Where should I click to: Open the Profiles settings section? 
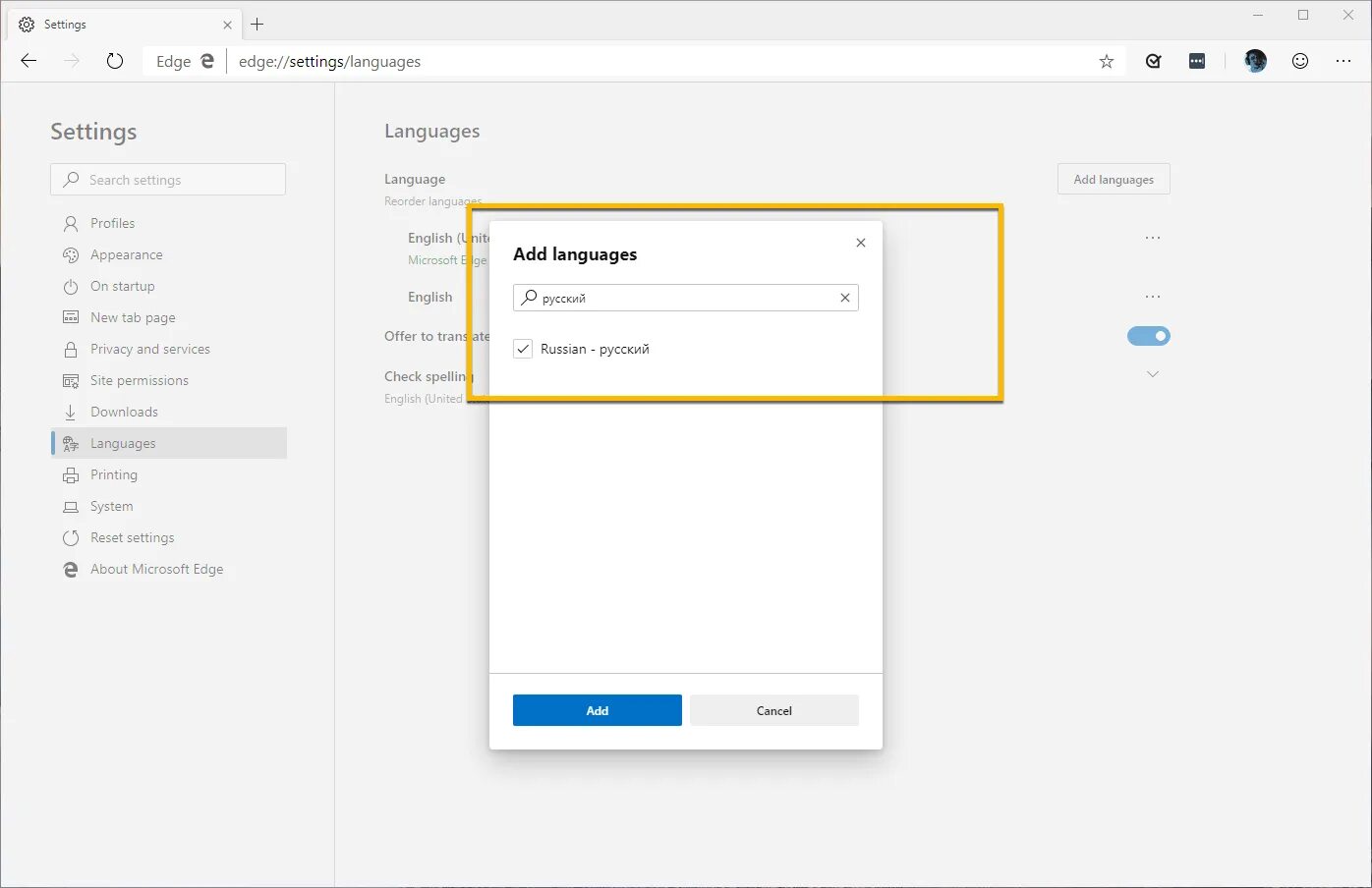[x=111, y=223]
